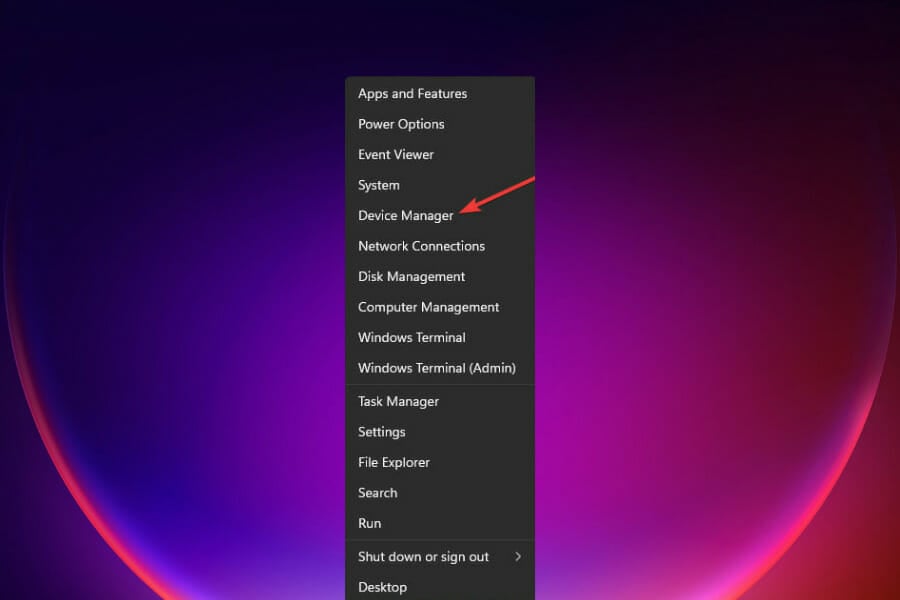Viewport: 900px width, 600px height.
Task: Launch Event Viewer
Action: (x=440, y=154)
